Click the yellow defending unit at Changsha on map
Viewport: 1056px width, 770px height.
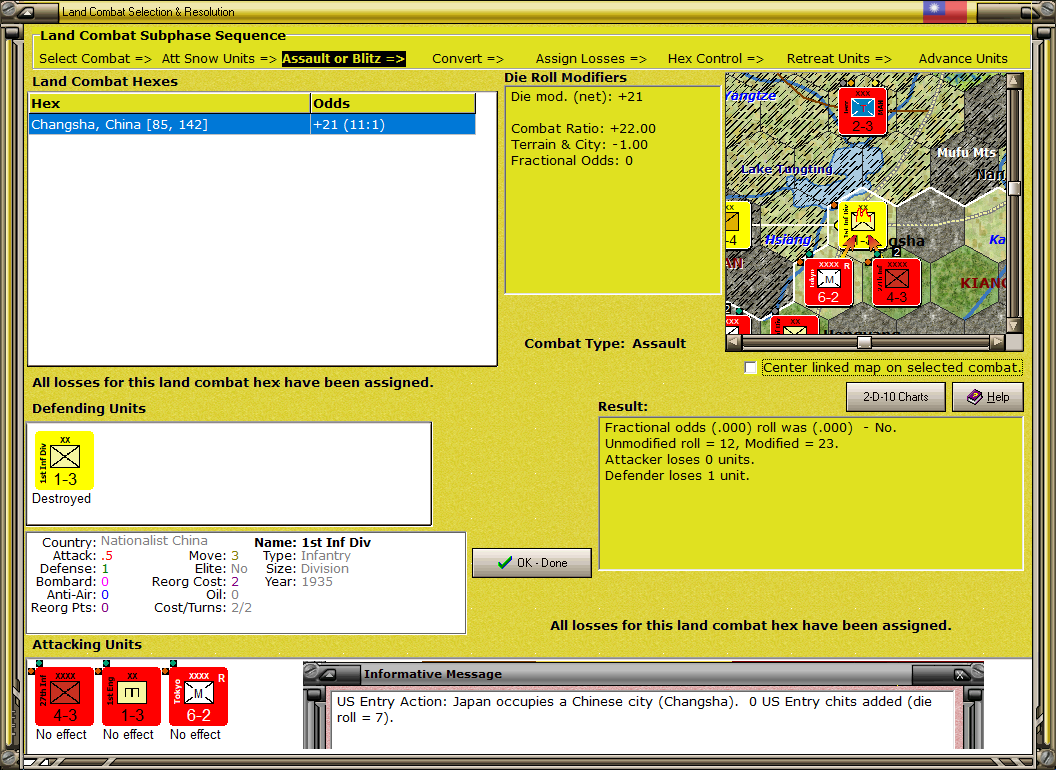click(x=863, y=225)
